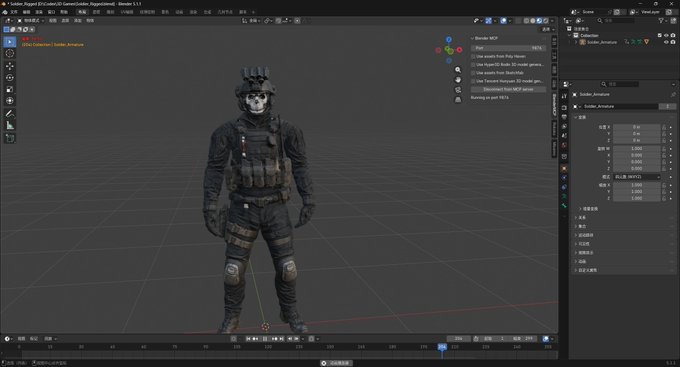The height and width of the screenshot is (367, 680).
Task: Open the viewport View menu
Action: [x=52, y=20]
